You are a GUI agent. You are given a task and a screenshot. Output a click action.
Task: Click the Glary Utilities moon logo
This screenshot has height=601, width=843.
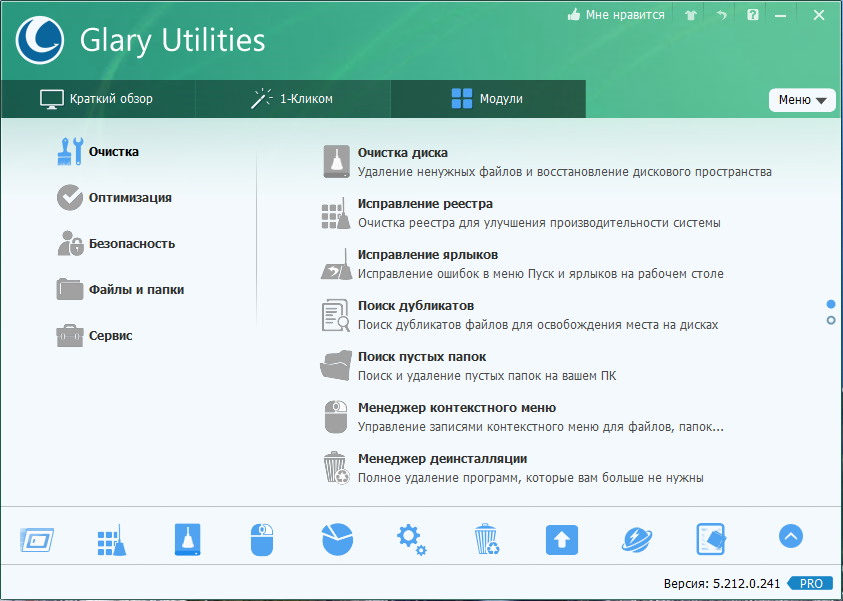point(40,40)
